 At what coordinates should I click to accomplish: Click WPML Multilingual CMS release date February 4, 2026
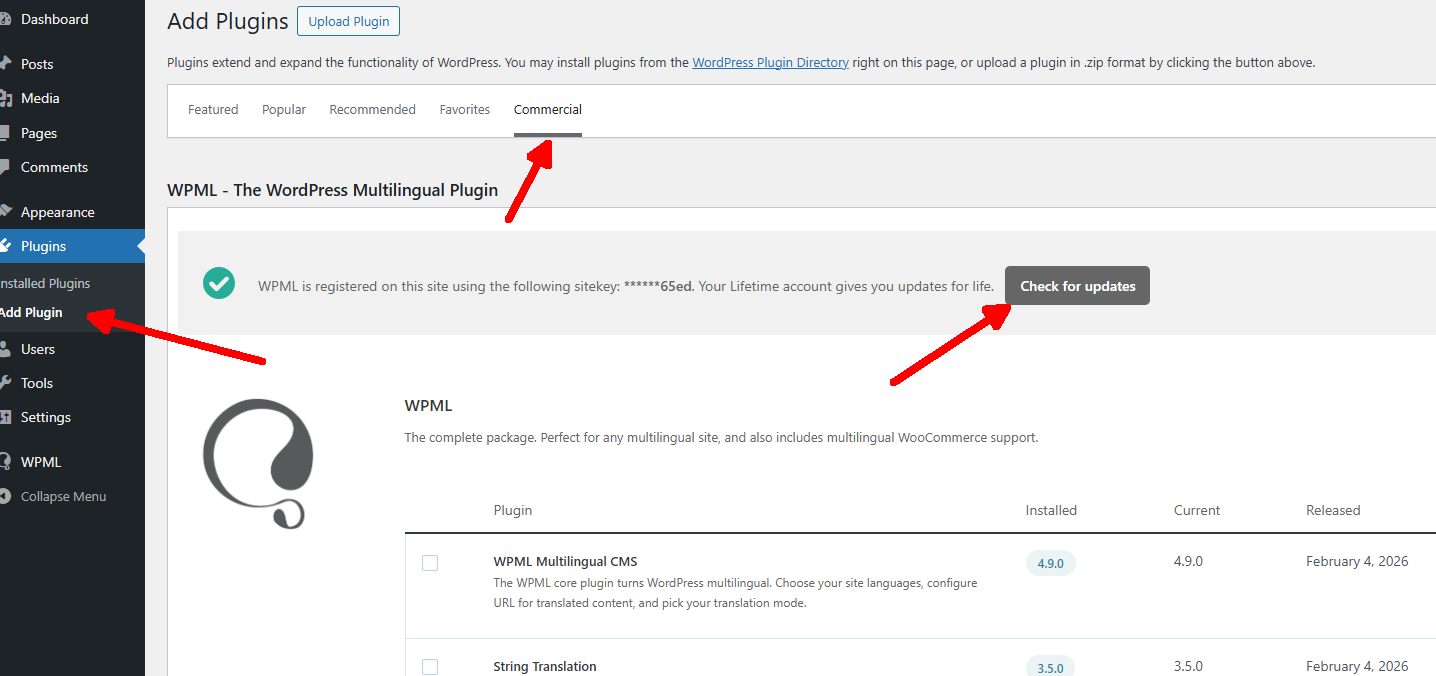(x=1357, y=562)
